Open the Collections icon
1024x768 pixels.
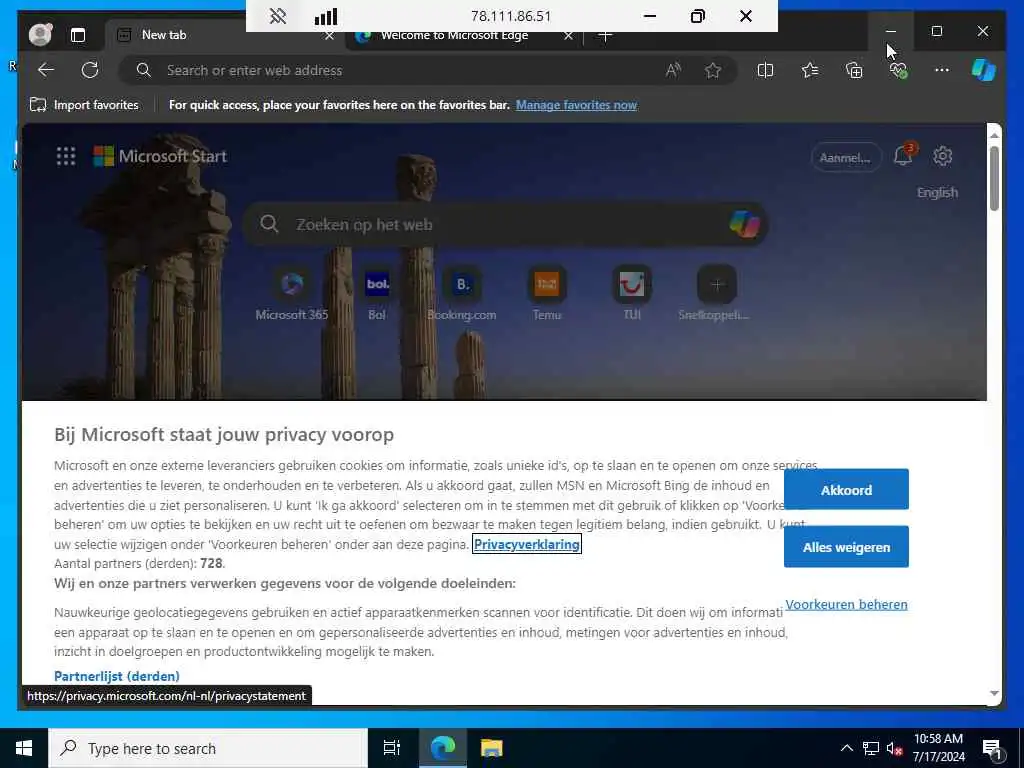[x=854, y=70]
